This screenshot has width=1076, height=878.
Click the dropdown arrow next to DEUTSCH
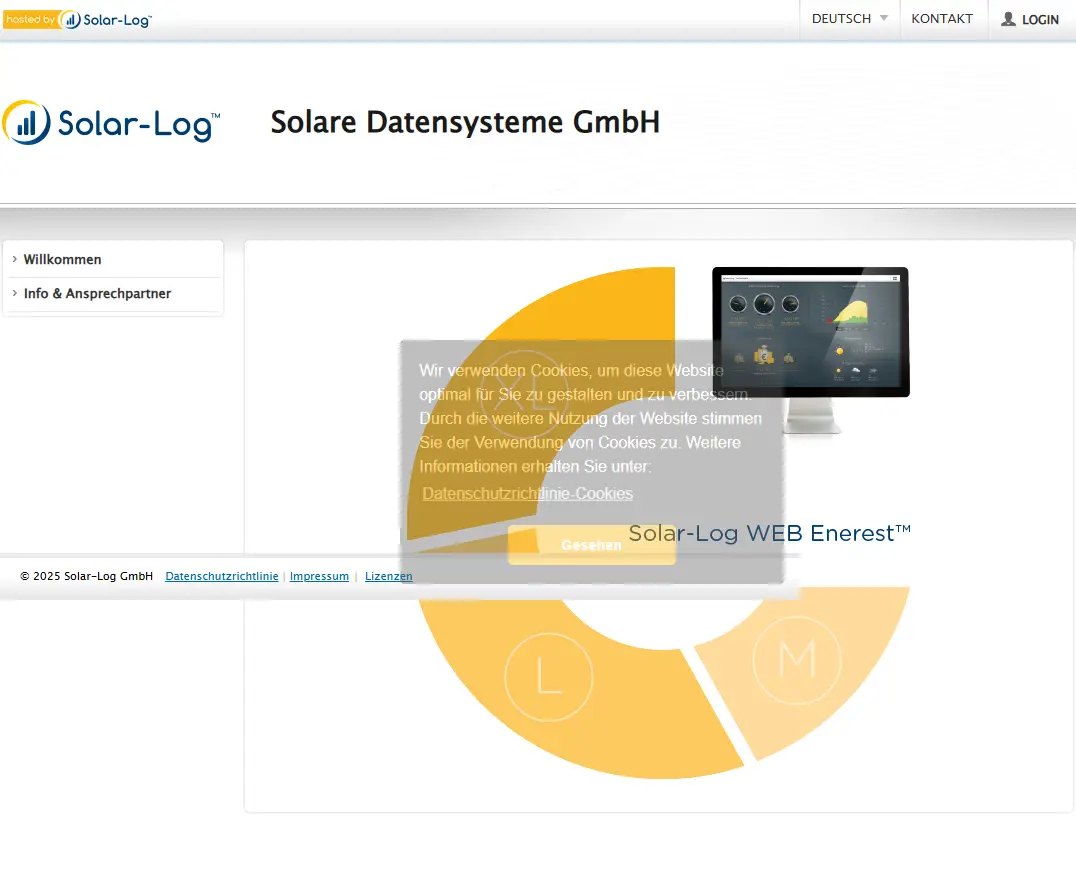tap(884, 19)
